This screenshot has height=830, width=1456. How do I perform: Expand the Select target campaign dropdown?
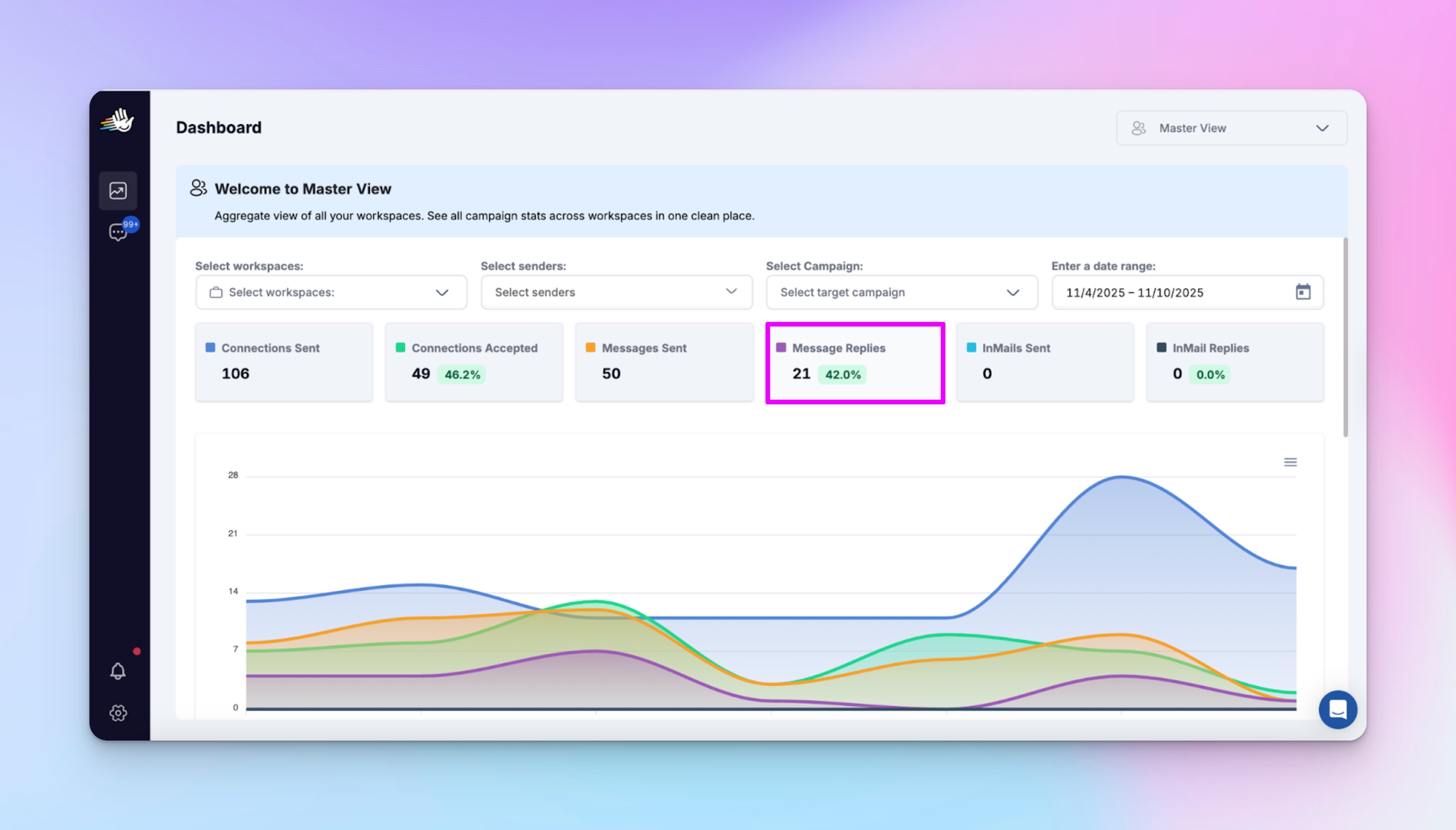click(902, 292)
